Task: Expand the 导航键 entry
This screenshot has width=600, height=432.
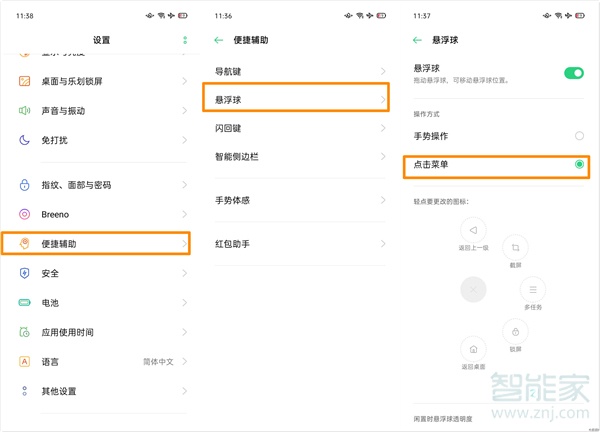Action: click(x=298, y=70)
